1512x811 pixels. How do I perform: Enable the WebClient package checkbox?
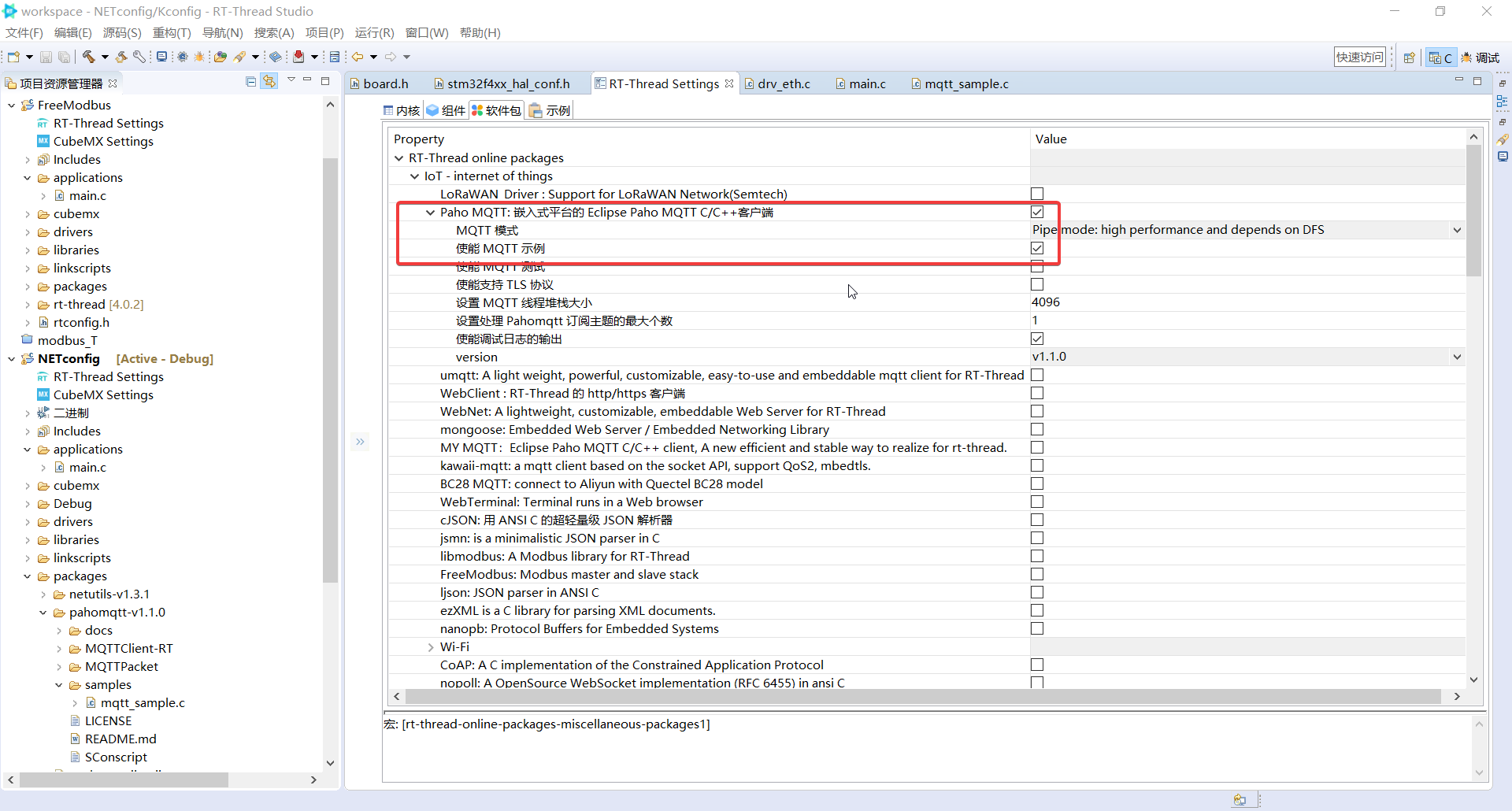point(1037,393)
